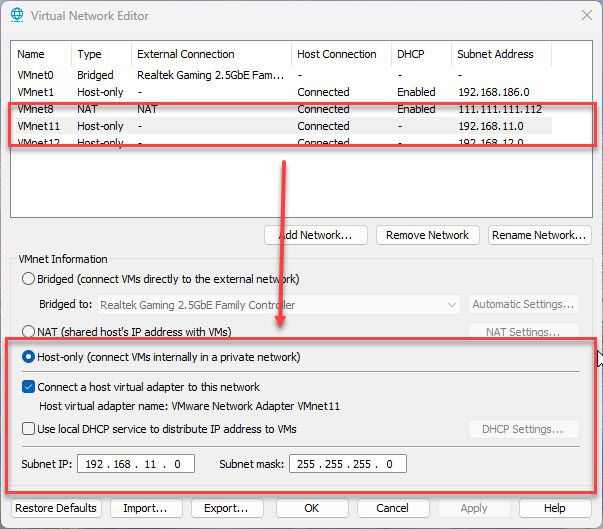The image size is (603, 529).
Task: Confirm with the OK button
Action: point(312,508)
